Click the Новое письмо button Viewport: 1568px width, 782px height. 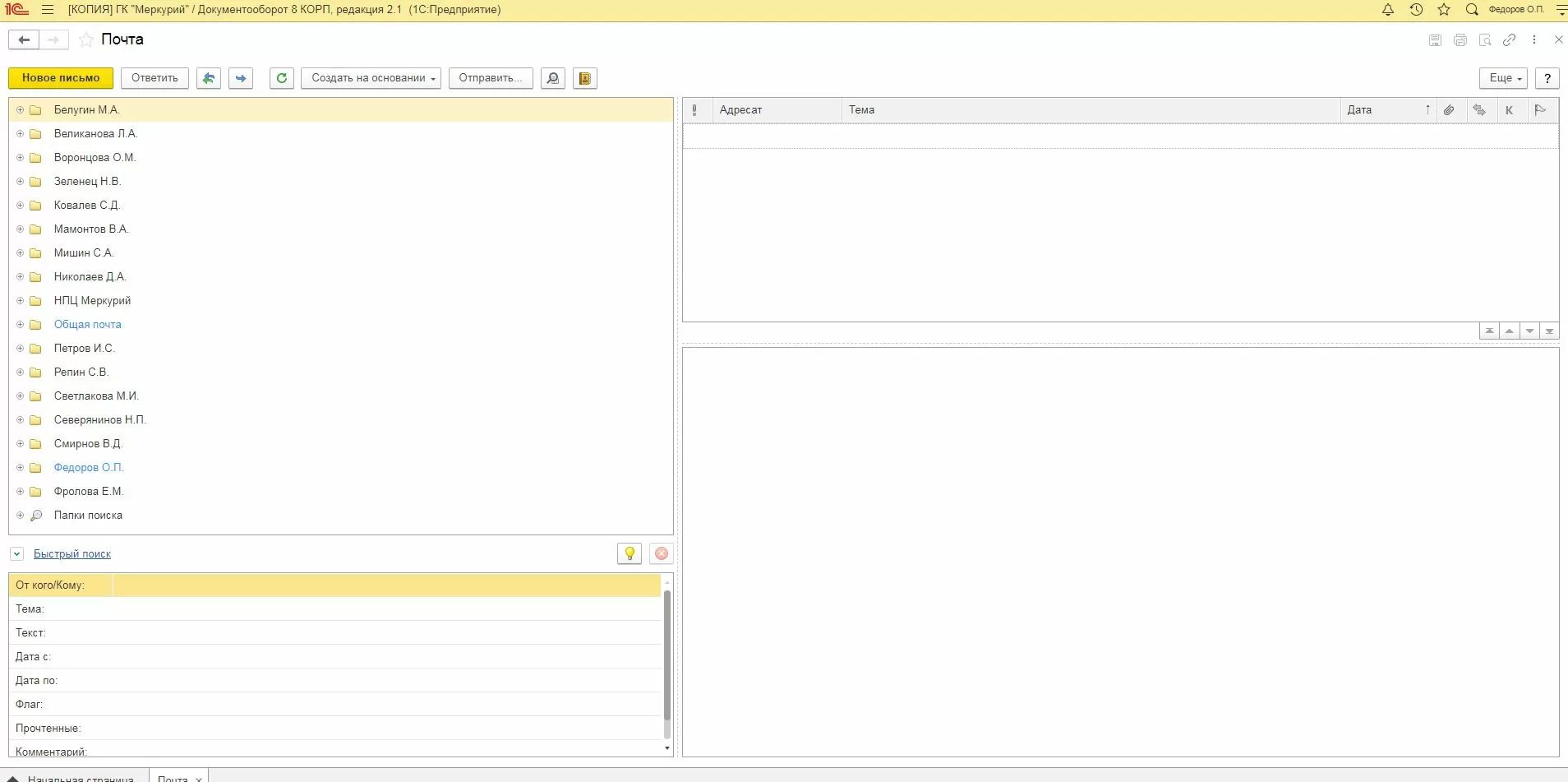point(61,78)
